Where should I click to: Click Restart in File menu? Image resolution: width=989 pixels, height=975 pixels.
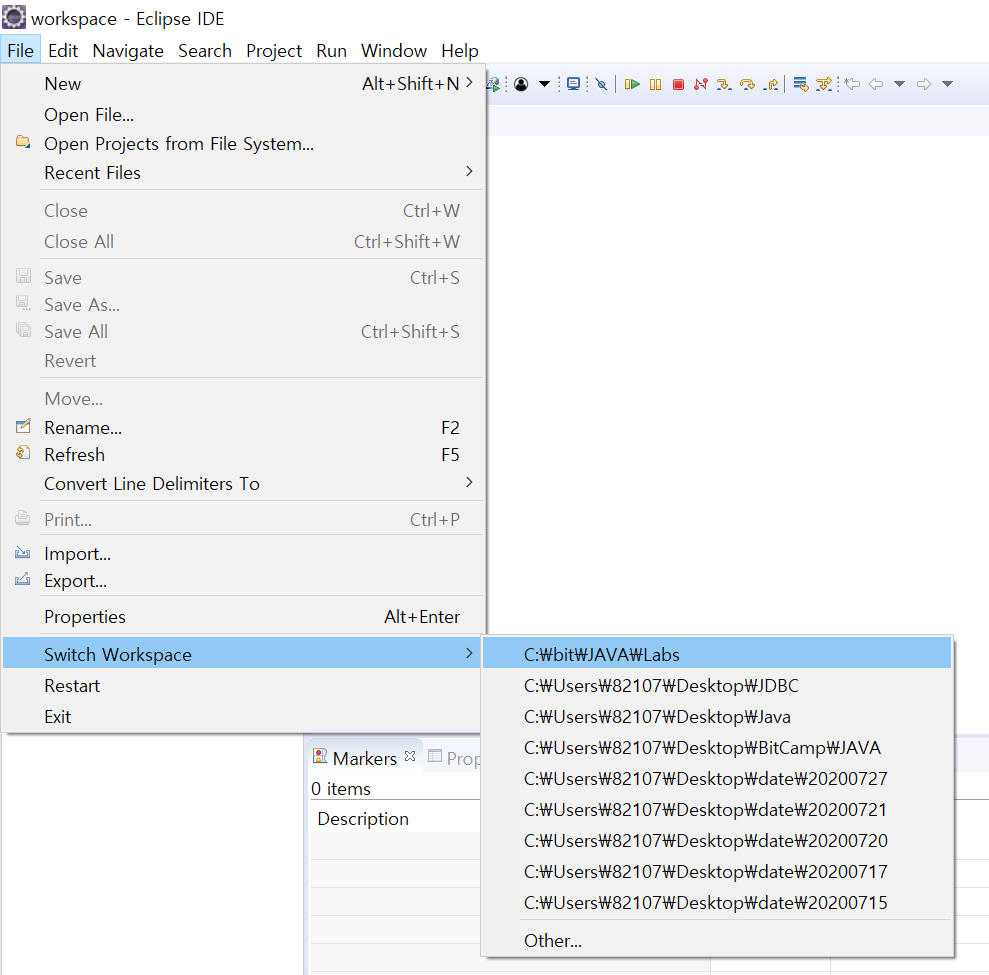tap(243, 686)
